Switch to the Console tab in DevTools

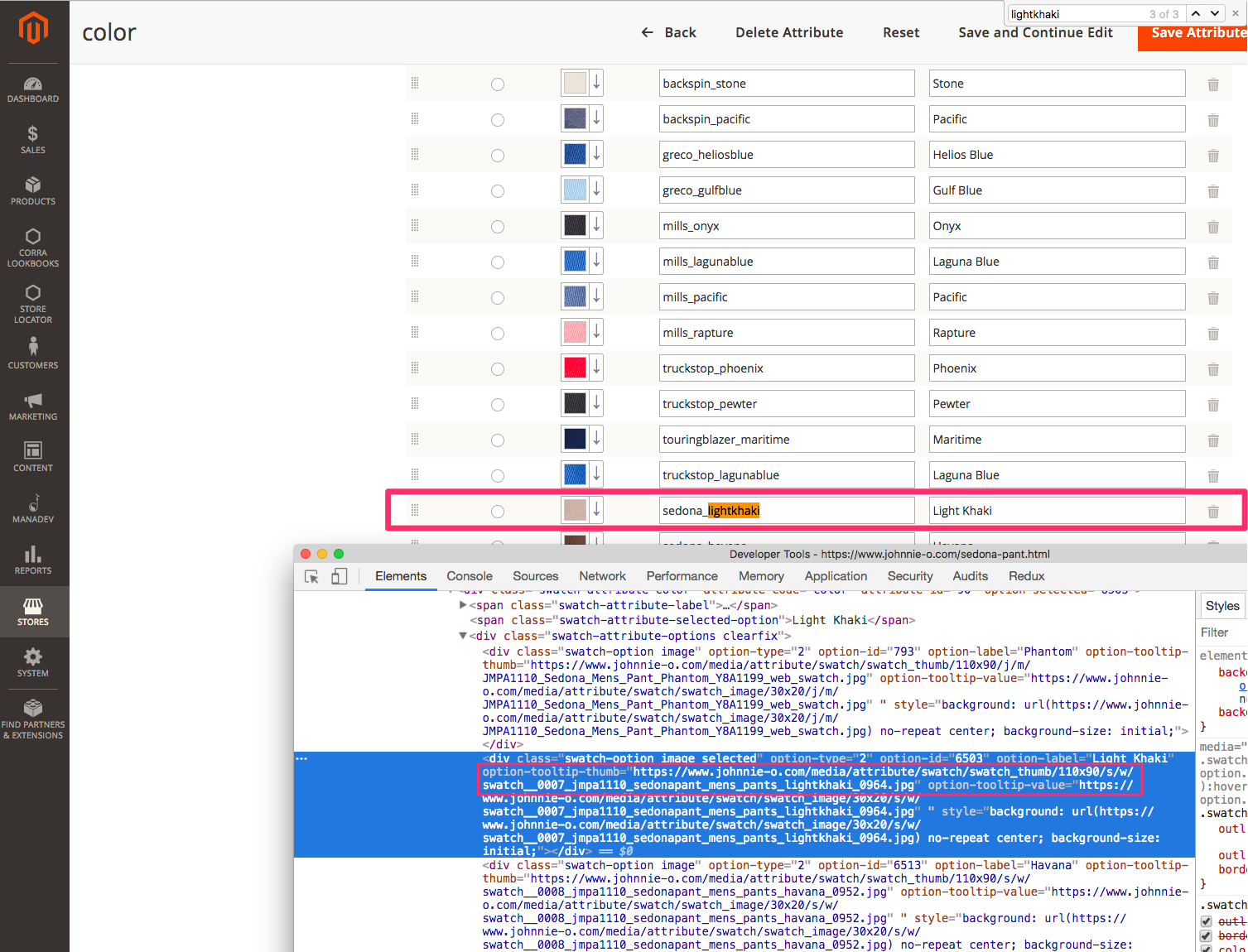[x=470, y=576]
